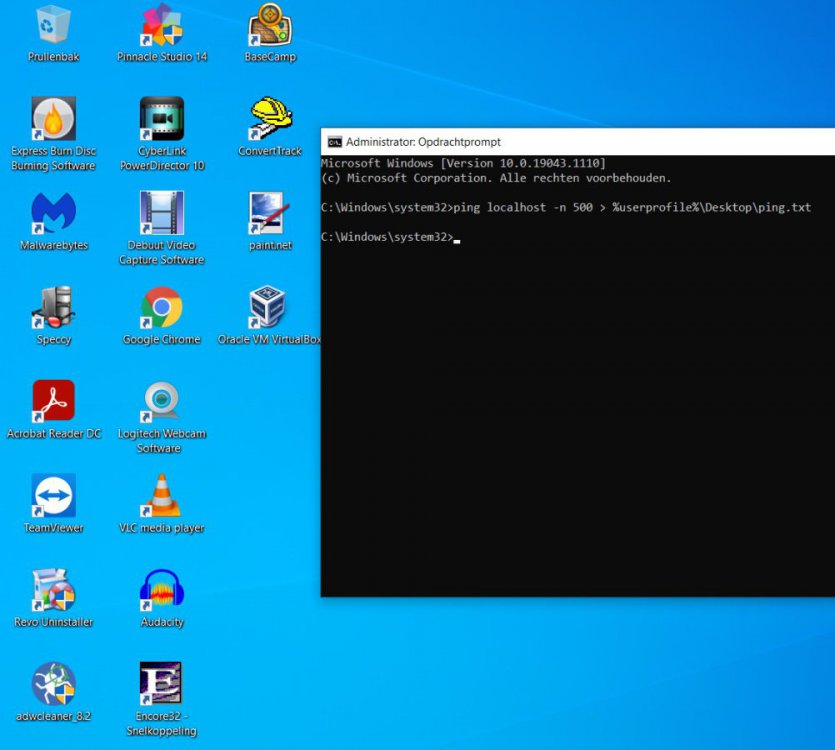Click the paint.net desktop shortcut
Image resolution: width=835 pixels, height=750 pixels.
click(269, 213)
